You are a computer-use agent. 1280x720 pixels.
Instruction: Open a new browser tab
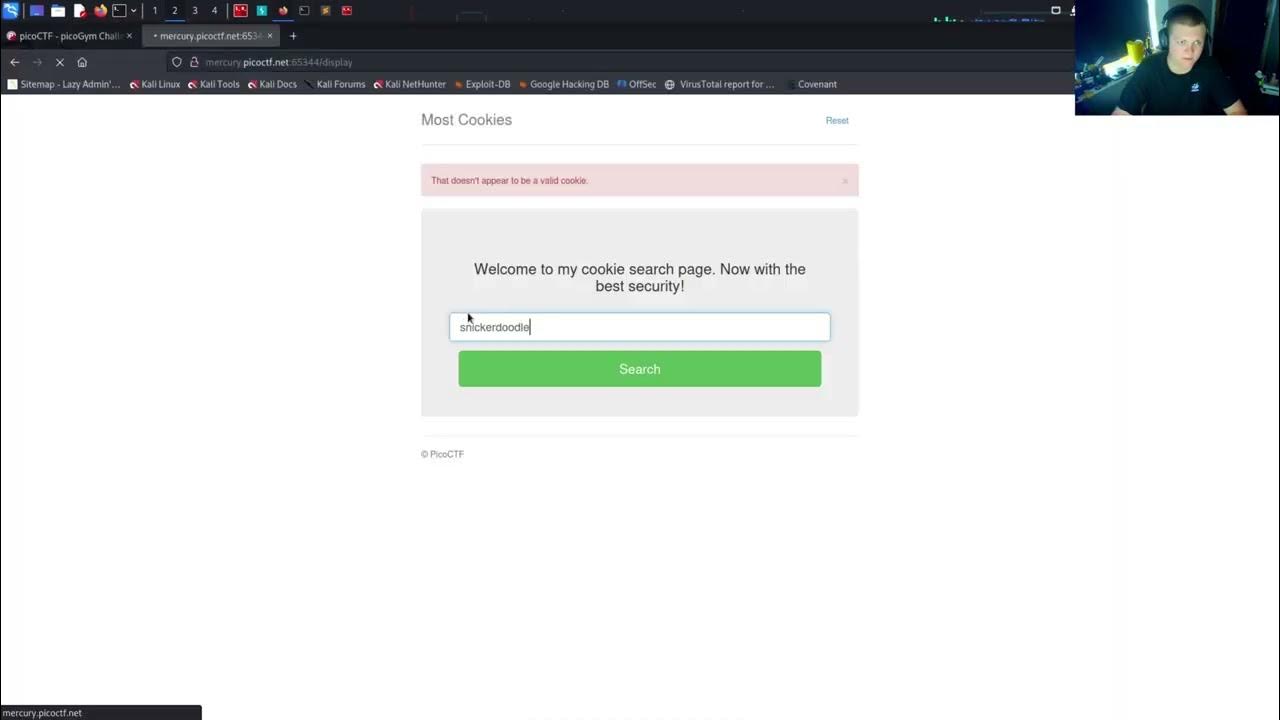point(293,36)
